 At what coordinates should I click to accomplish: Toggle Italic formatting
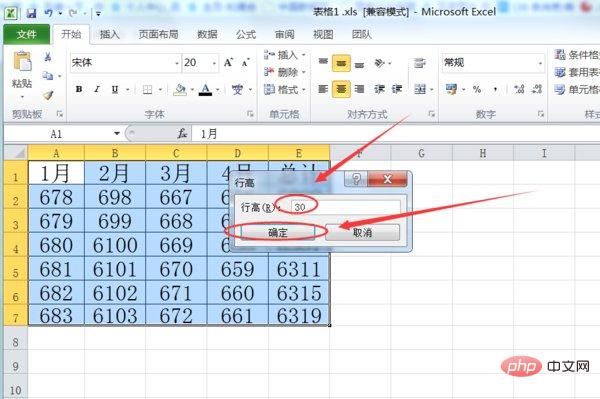(97, 90)
